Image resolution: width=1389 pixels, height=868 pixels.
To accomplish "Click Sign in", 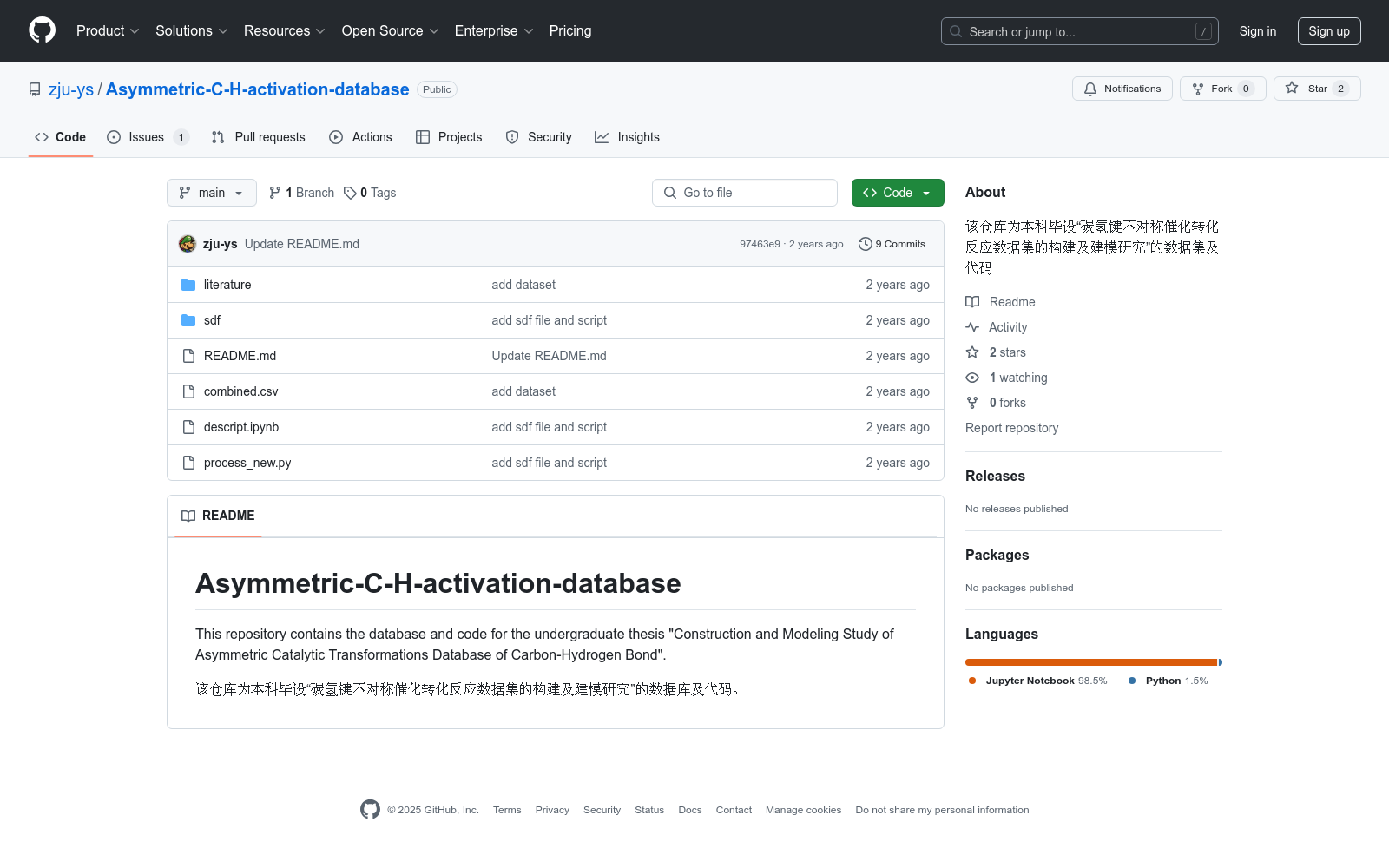I will click(x=1258, y=31).
